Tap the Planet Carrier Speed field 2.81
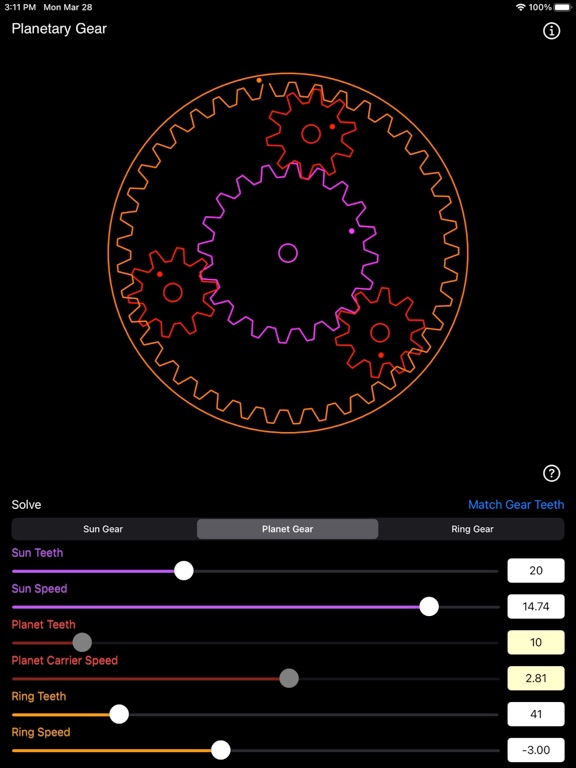The width and height of the screenshot is (576, 768). click(536, 678)
